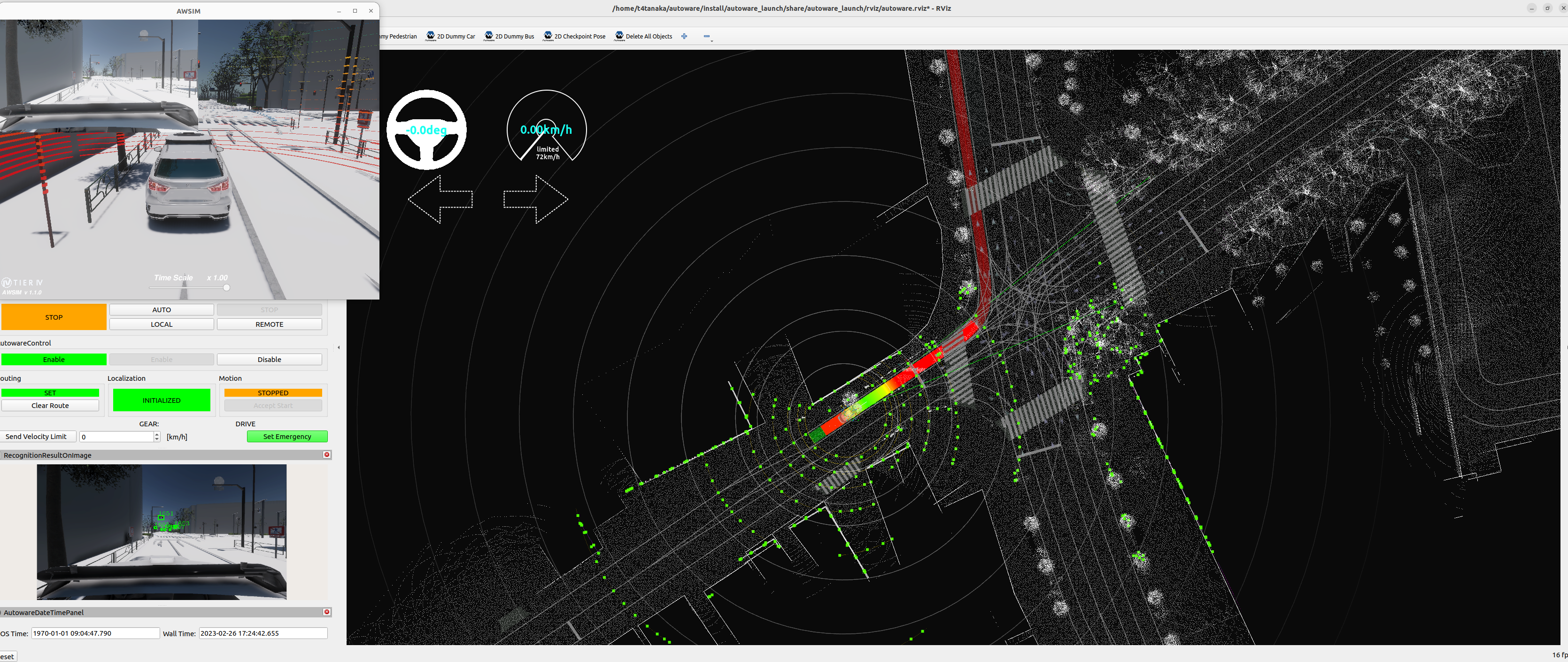Click the Send Velocity Limit button
Screen dimensions: 1568x662
point(37,436)
